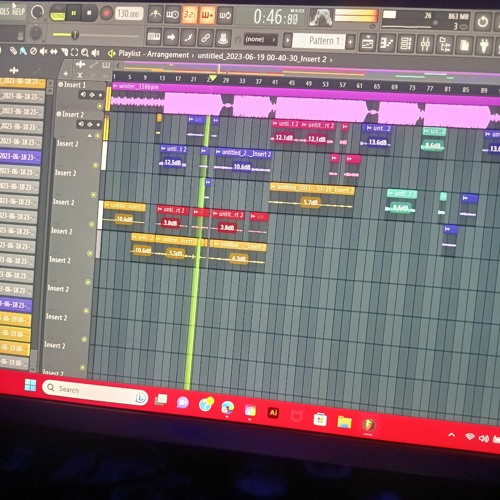Toggle the note/clip grouping curve icon

188,38
